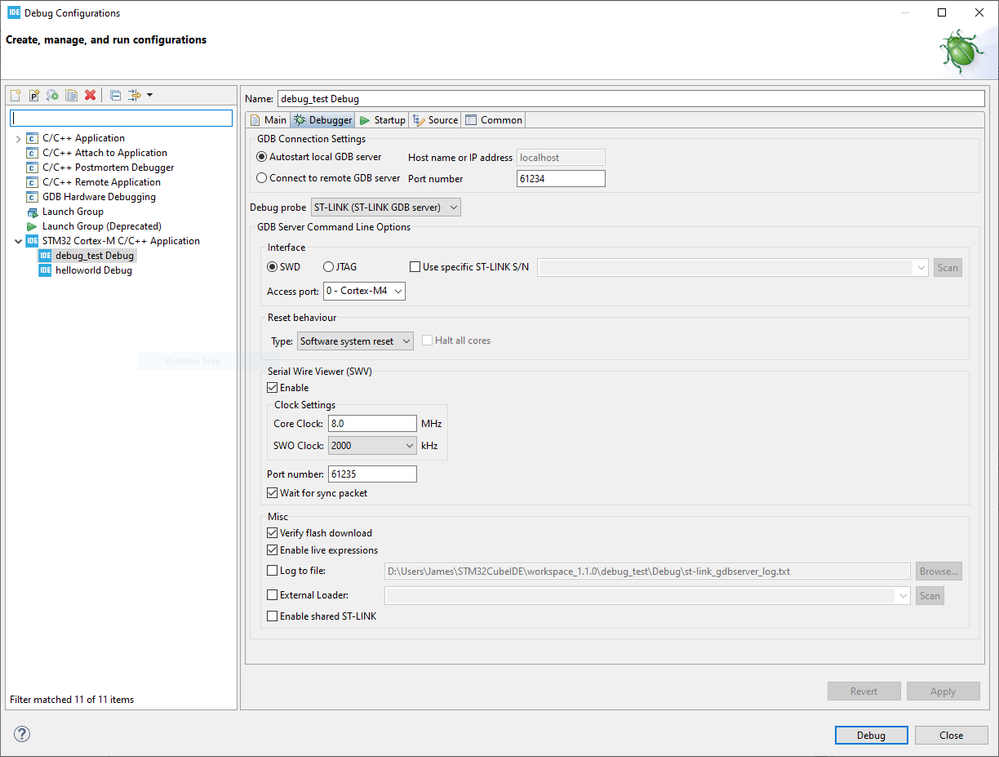Open the Reset behaviour Type dropdown
The width and height of the screenshot is (999, 757).
click(x=355, y=341)
